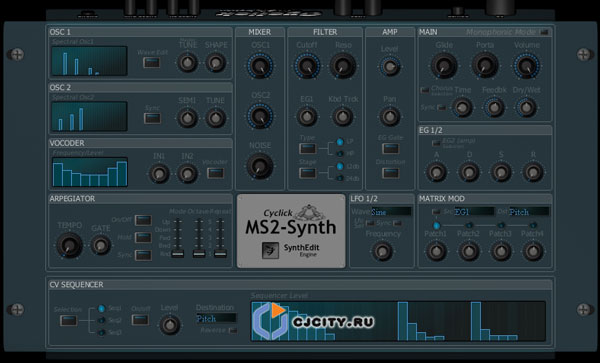Select the 24db filter stage indicator
Screen dimensions: 600x363
click(x=340, y=178)
